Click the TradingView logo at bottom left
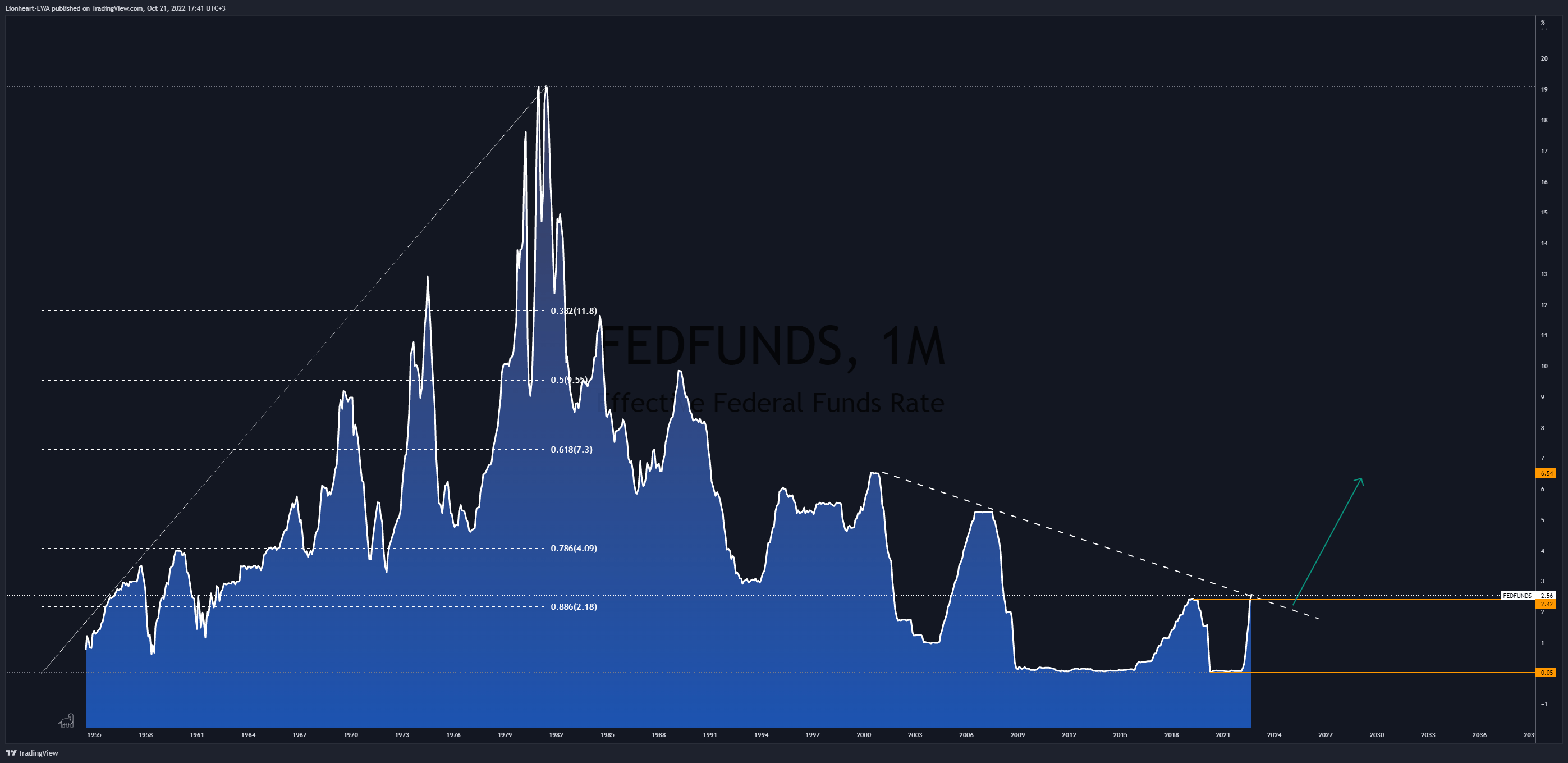1568x763 pixels. pyautogui.click(x=31, y=753)
